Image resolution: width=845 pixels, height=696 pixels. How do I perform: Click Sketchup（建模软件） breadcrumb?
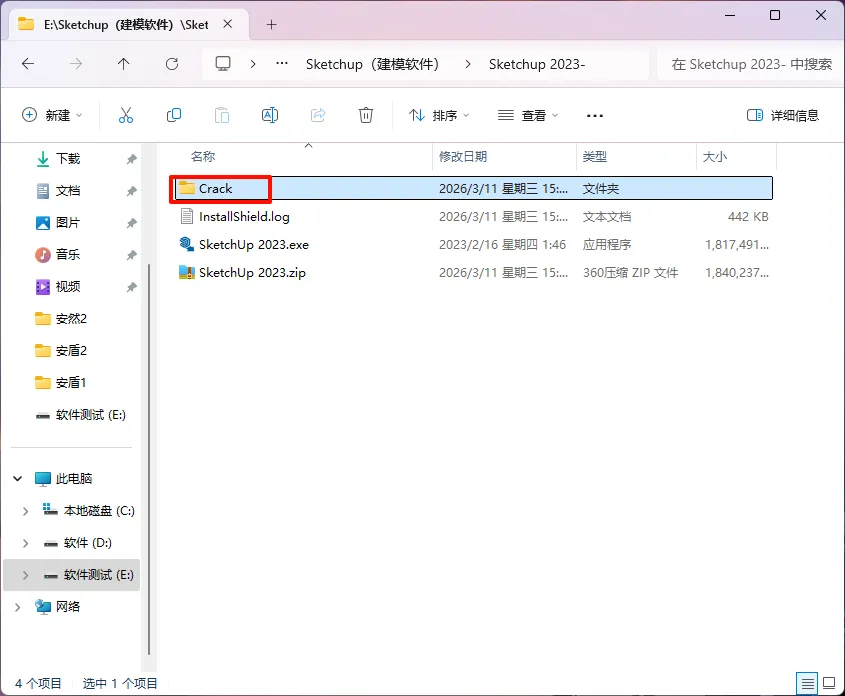[x=372, y=64]
